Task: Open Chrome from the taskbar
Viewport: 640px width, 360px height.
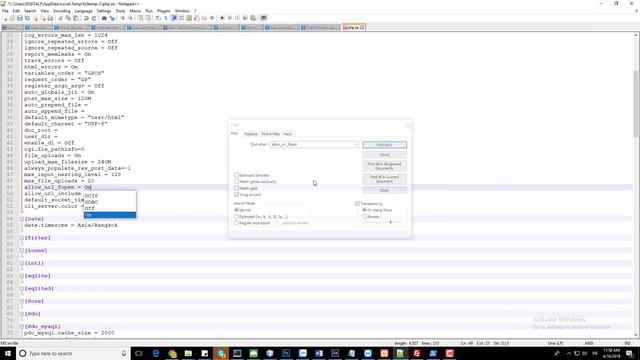Action: click(172, 353)
